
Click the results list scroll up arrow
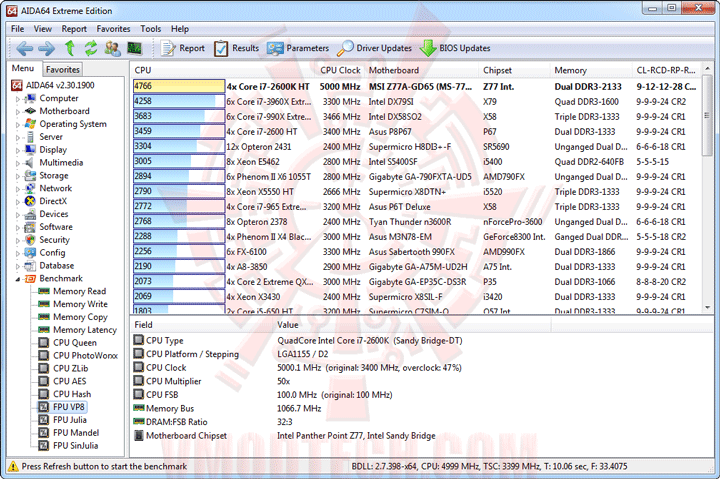708,68
